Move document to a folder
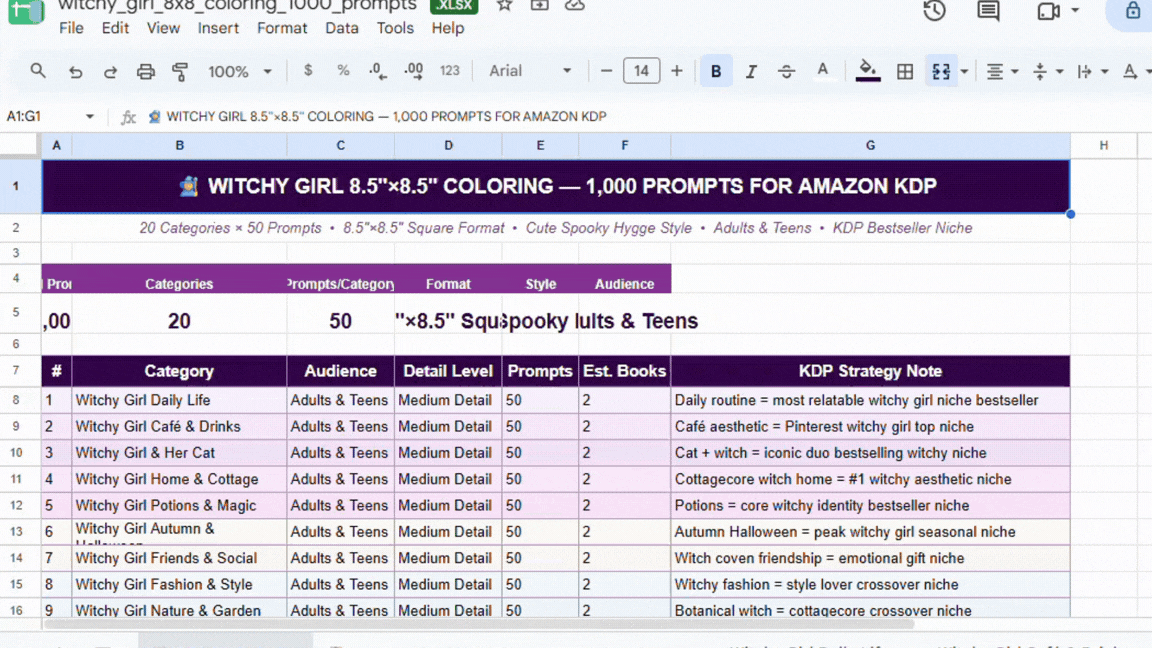 (x=539, y=6)
